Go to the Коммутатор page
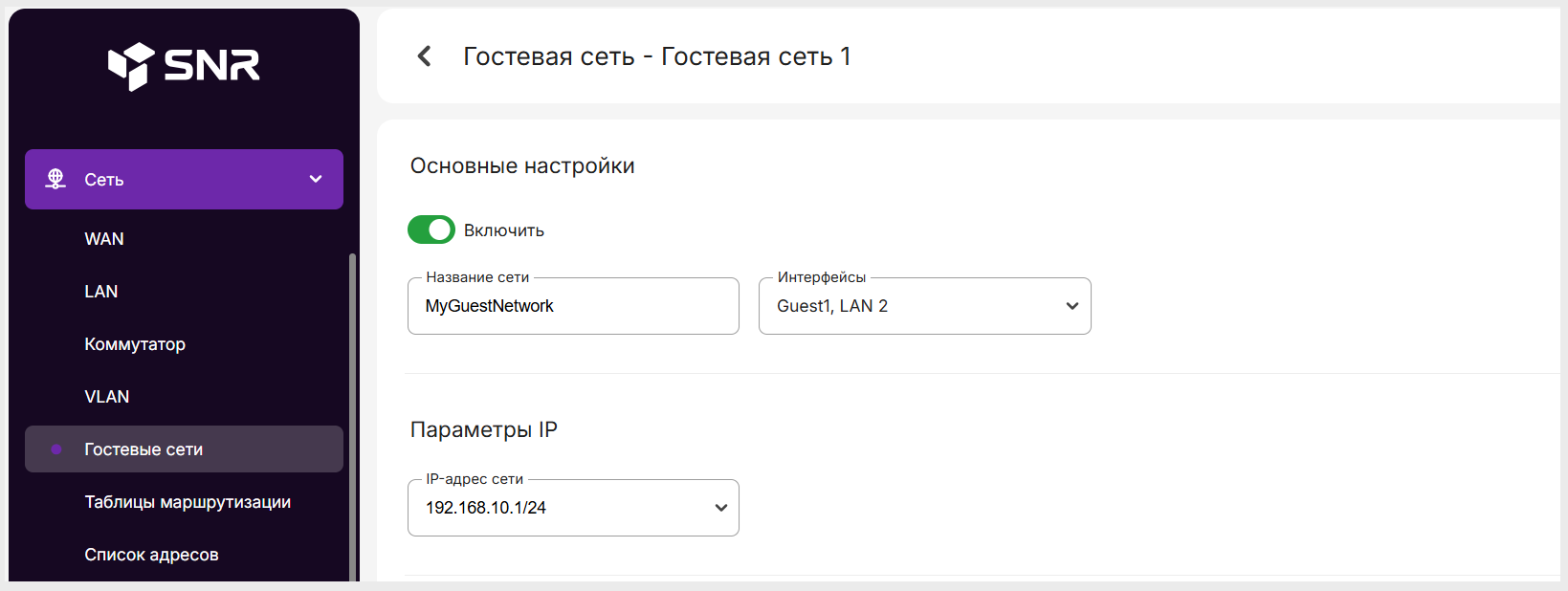Screen dimensions: 1568x591 [135, 344]
